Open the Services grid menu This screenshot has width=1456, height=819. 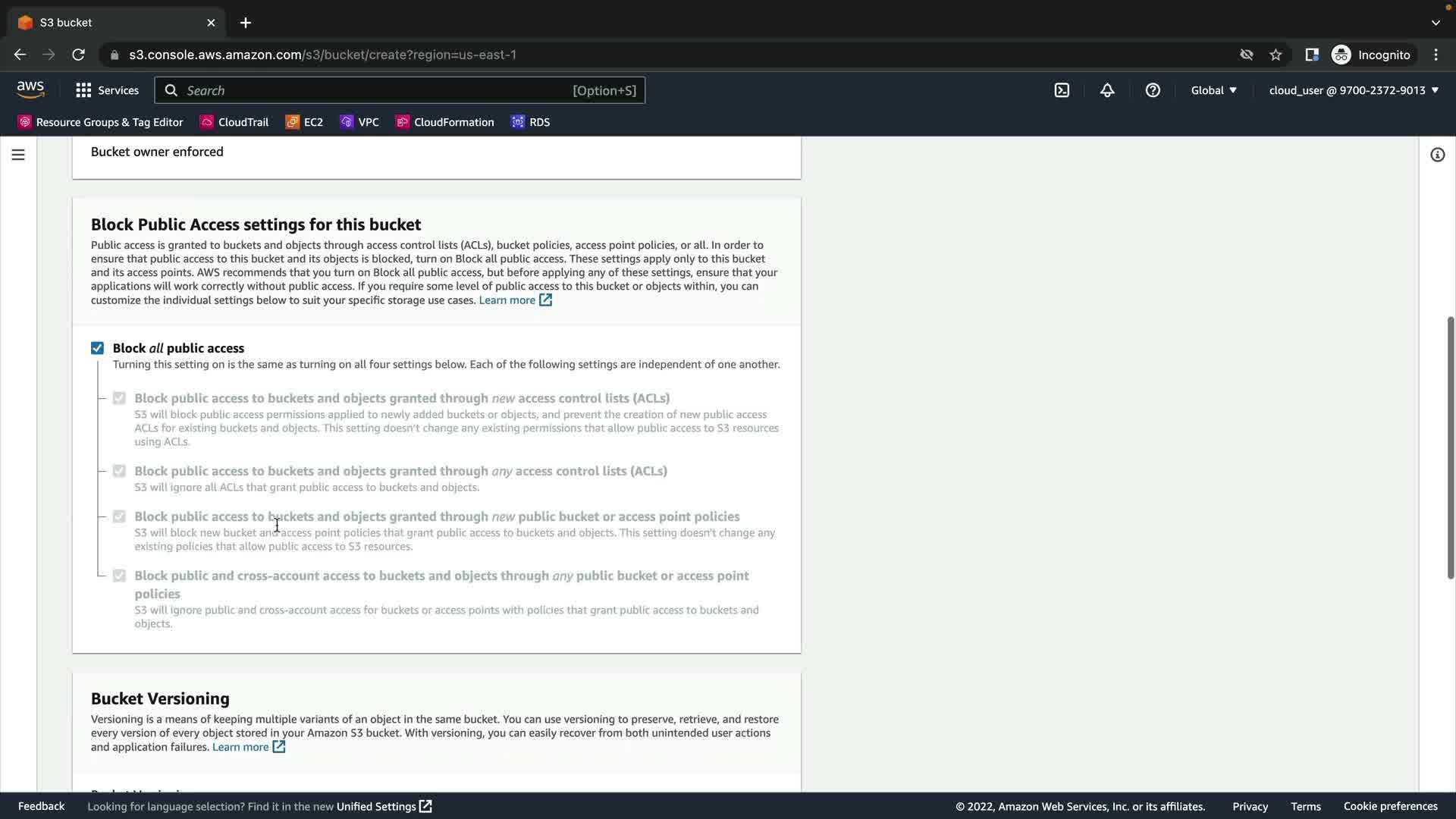107,90
